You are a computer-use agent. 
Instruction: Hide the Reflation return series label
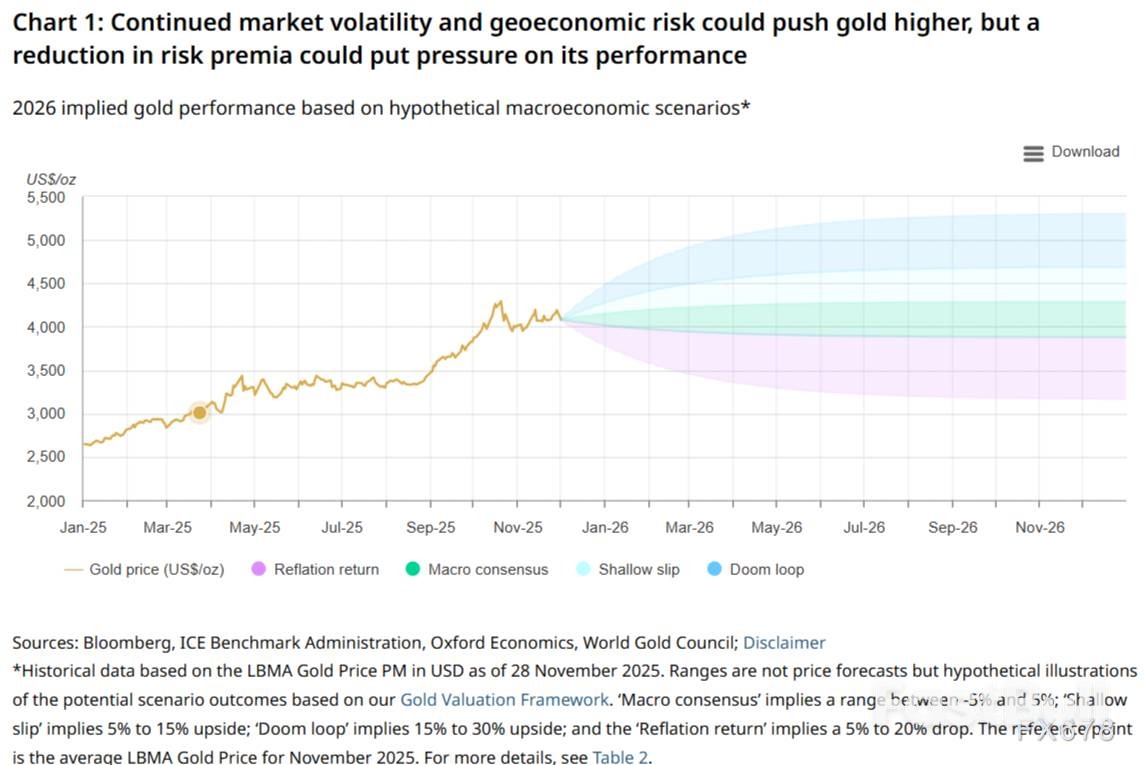[x=326, y=570]
